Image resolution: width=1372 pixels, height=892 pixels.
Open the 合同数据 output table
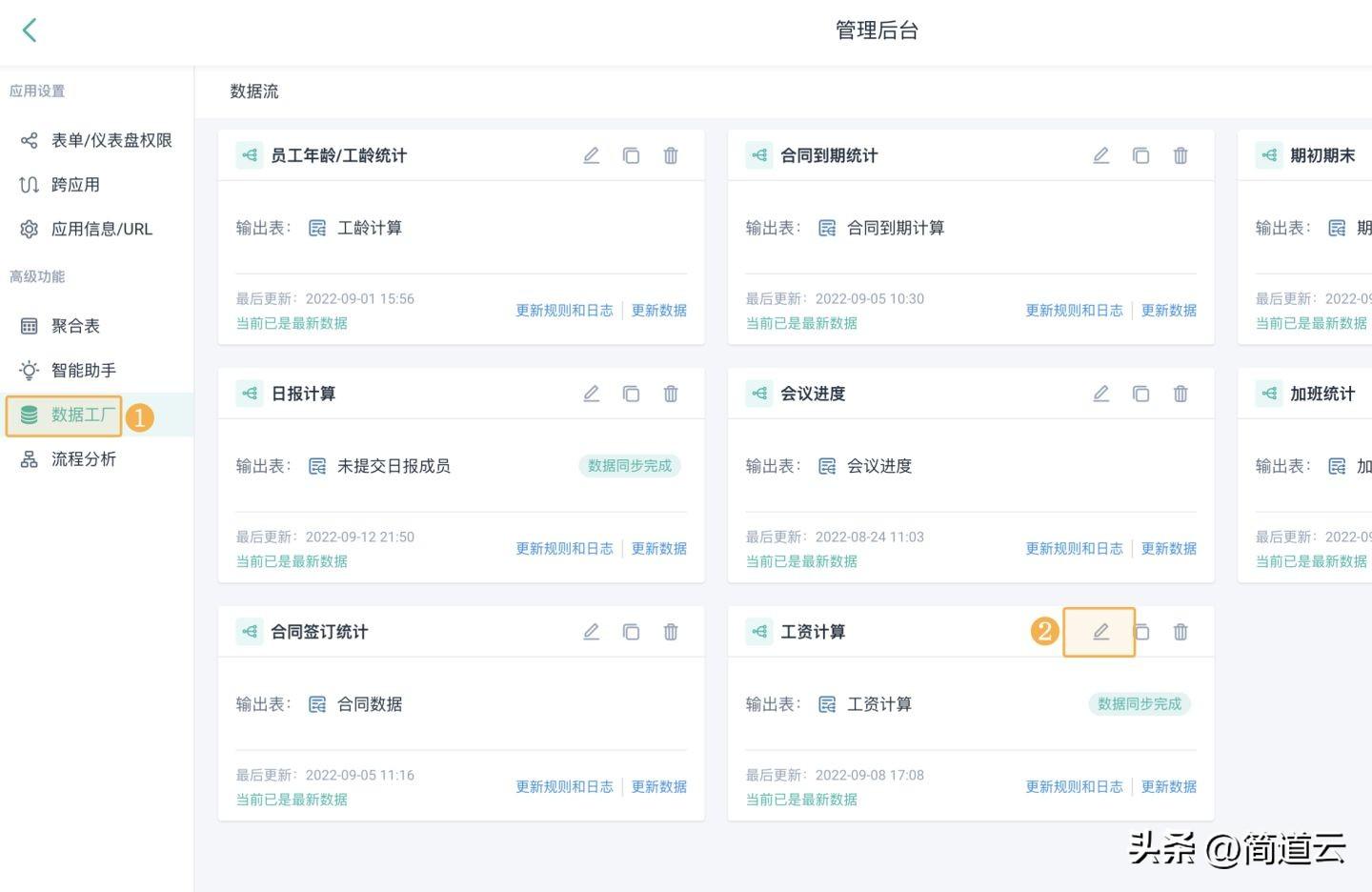[x=355, y=704]
